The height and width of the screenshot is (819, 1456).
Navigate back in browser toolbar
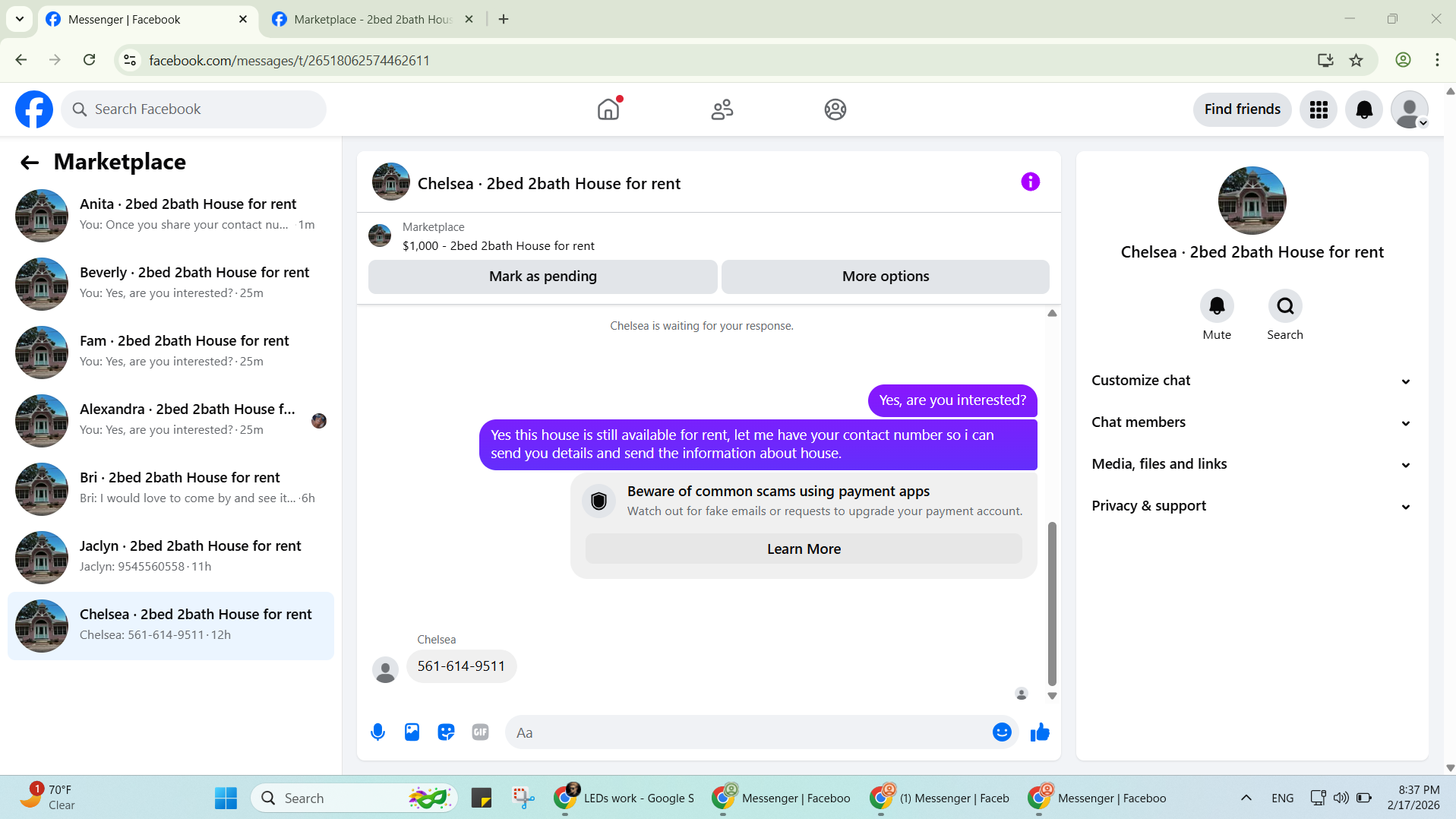pos(21,60)
